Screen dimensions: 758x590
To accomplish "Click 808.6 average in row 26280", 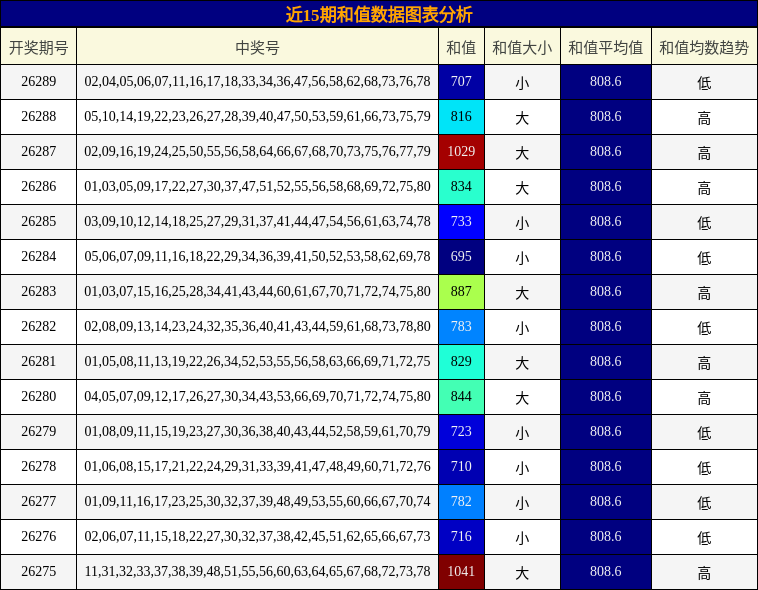I will click(606, 397).
